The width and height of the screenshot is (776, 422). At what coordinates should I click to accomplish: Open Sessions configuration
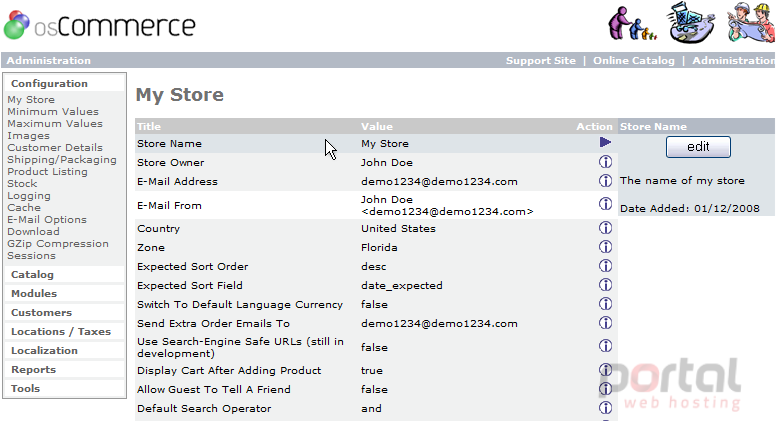pyautogui.click(x=31, y=256)
